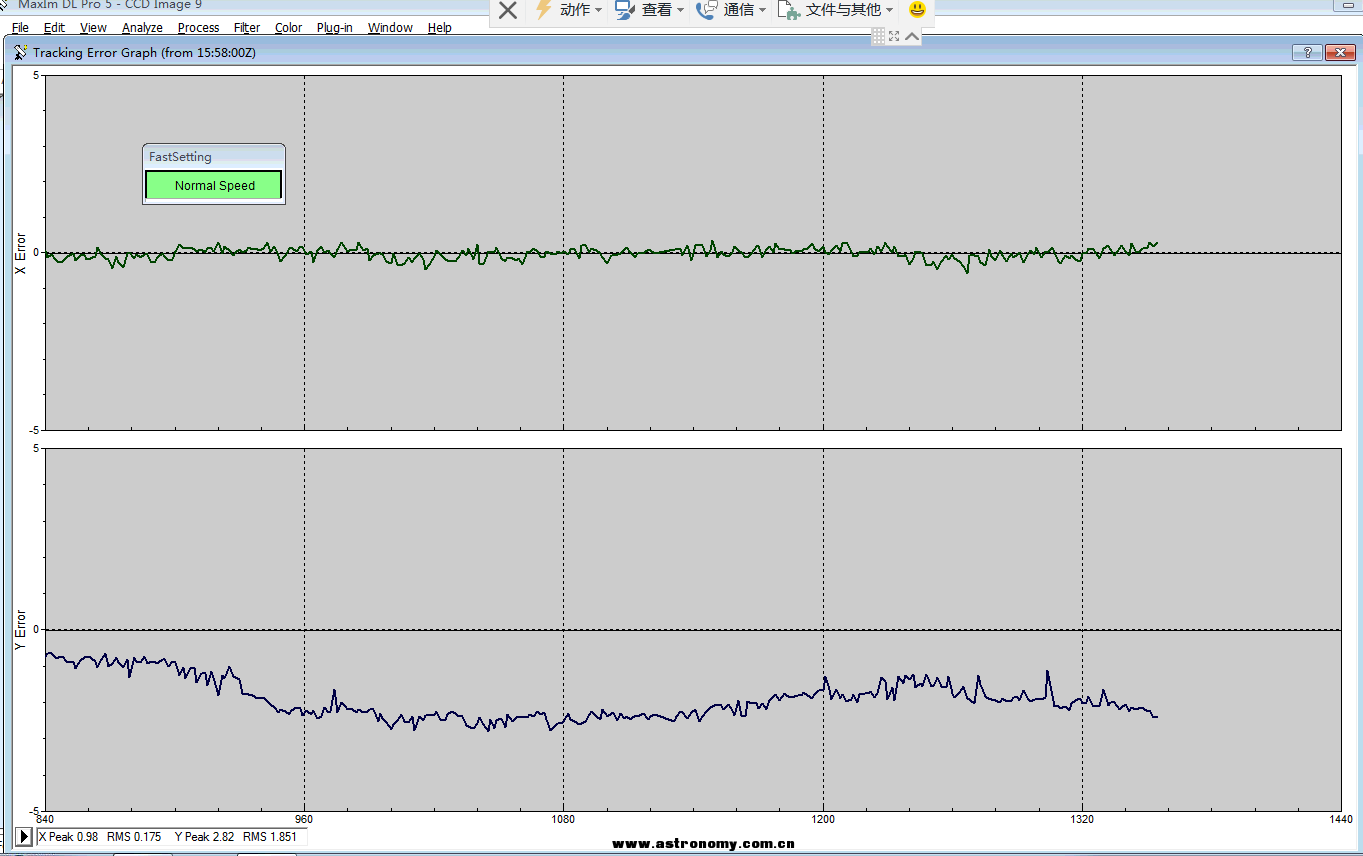Click the help question mark button of Tracking Error Graph

(1306, 52)
